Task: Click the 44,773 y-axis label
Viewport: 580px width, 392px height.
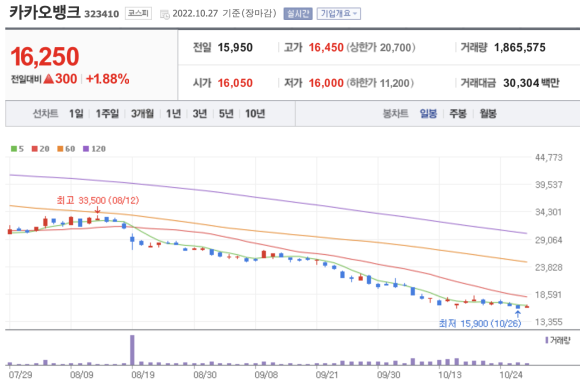Action: tap(549, 158)
